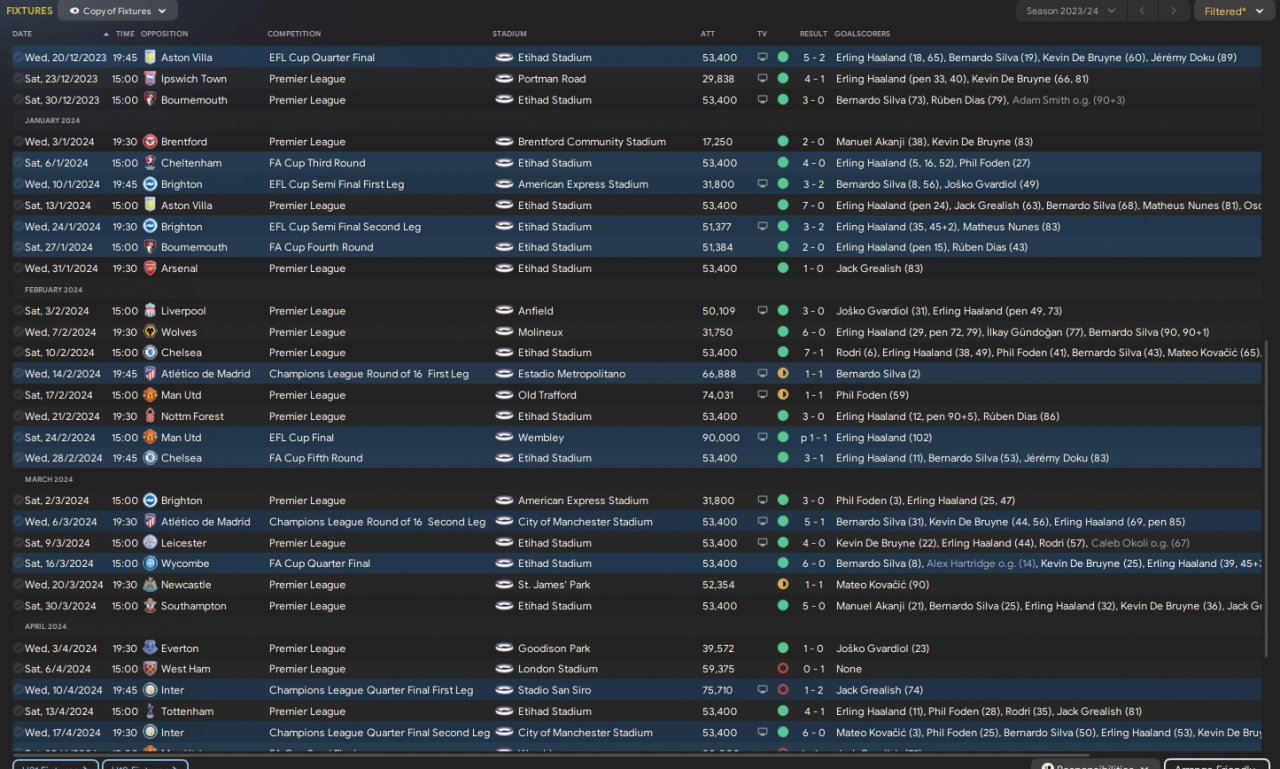Click the Newcastle club badge
Screen dimensions: 1280x769
(150, 585)
